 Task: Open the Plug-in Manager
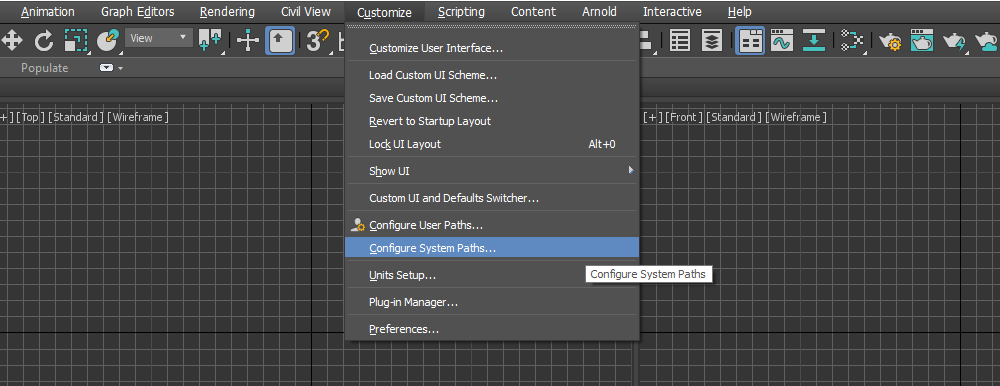pos(492,302)
